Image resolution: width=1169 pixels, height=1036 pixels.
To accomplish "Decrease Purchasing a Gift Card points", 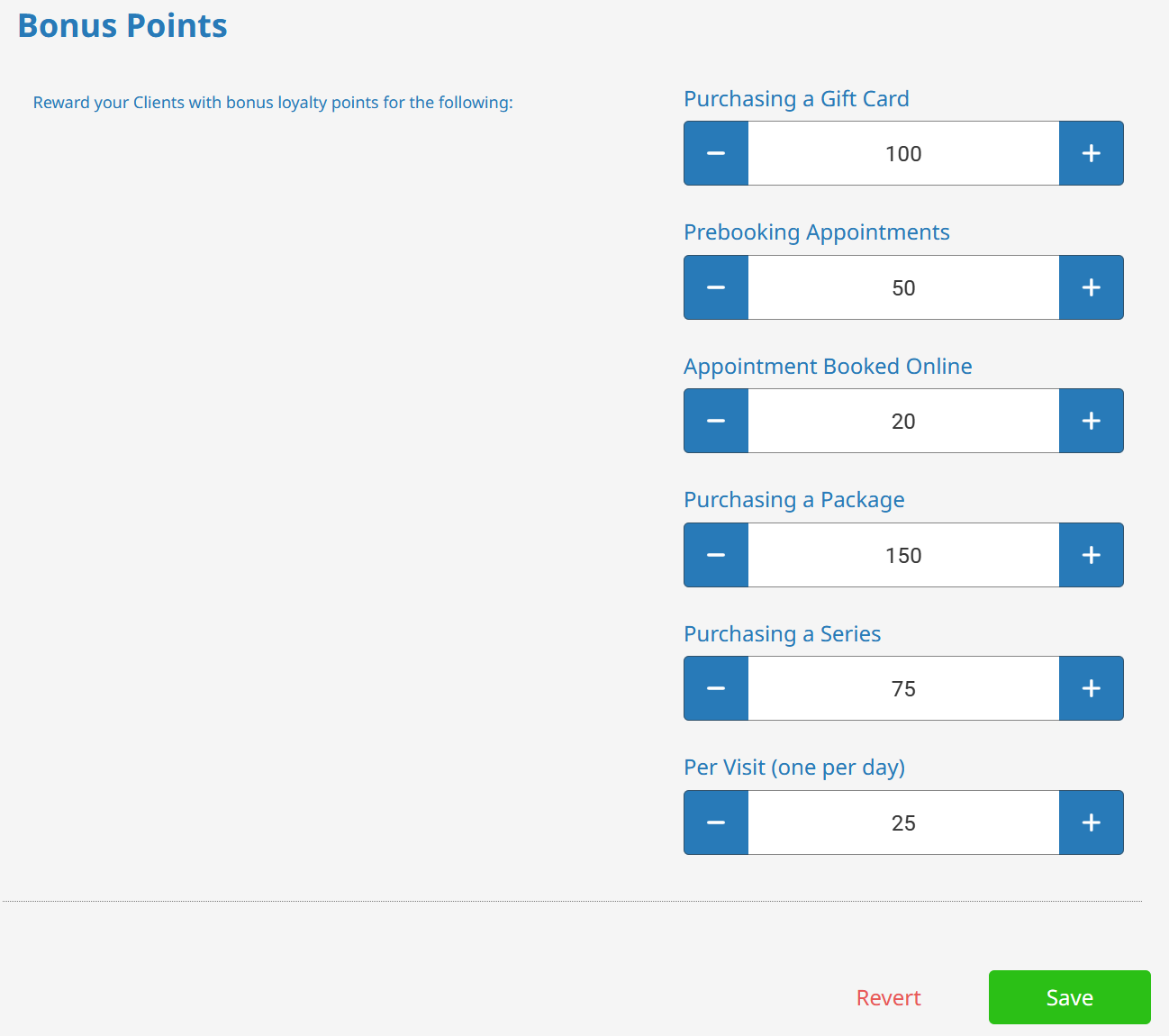I will (716, 153).
